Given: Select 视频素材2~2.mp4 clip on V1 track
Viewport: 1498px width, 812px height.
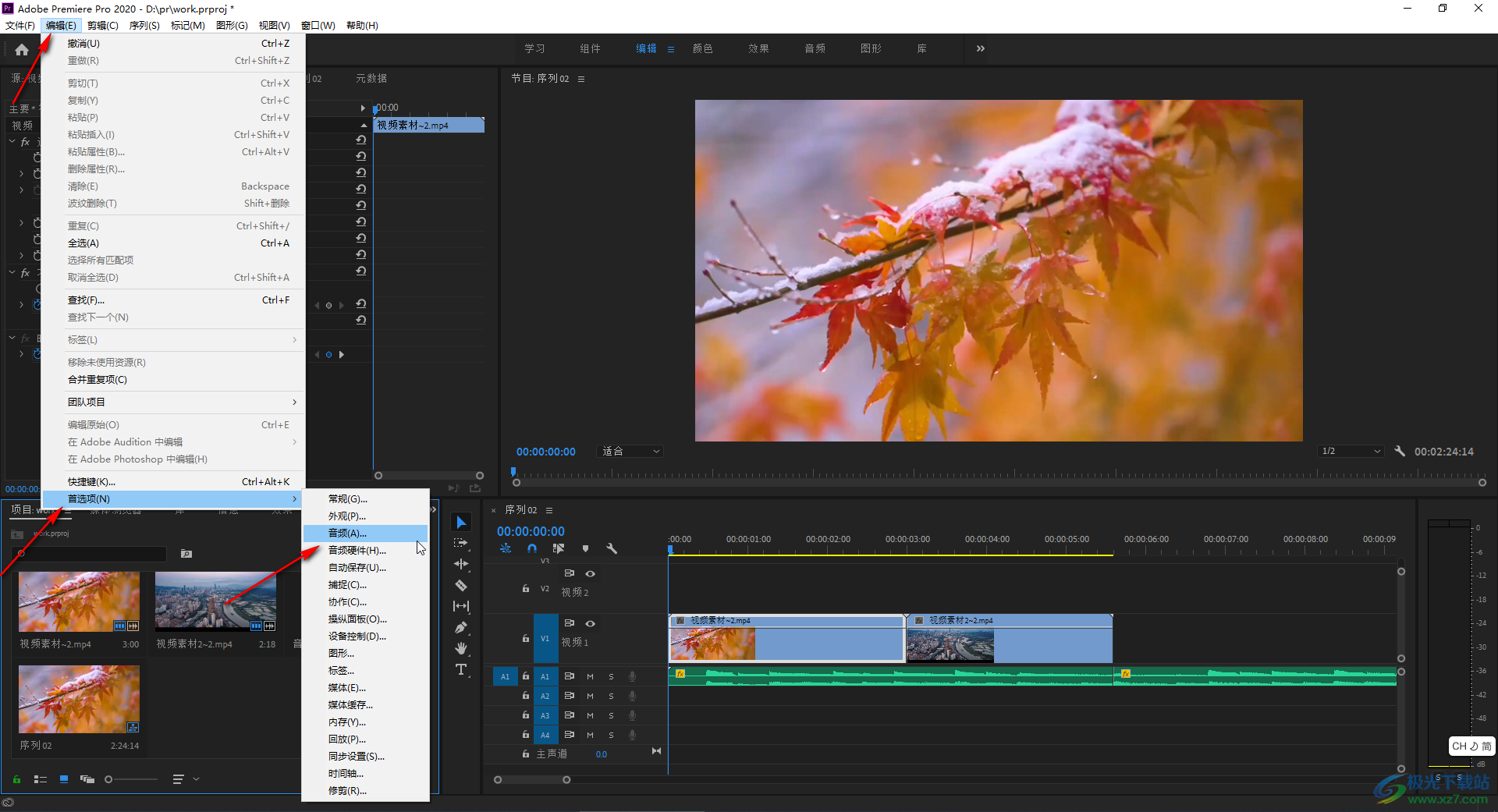Looking at the screenshot, I should 1010,638.
